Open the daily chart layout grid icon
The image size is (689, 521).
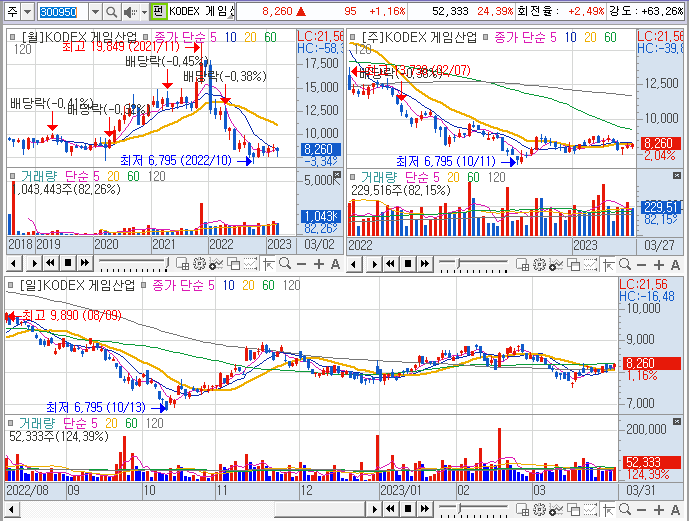point(522,510)
